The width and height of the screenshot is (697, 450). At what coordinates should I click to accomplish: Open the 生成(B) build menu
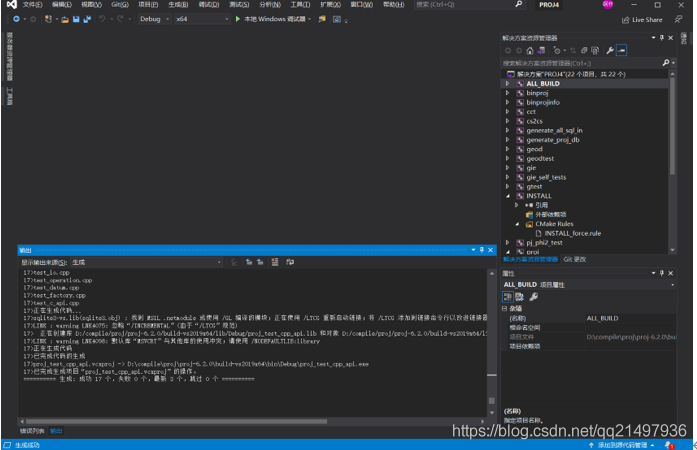(178, 4)
